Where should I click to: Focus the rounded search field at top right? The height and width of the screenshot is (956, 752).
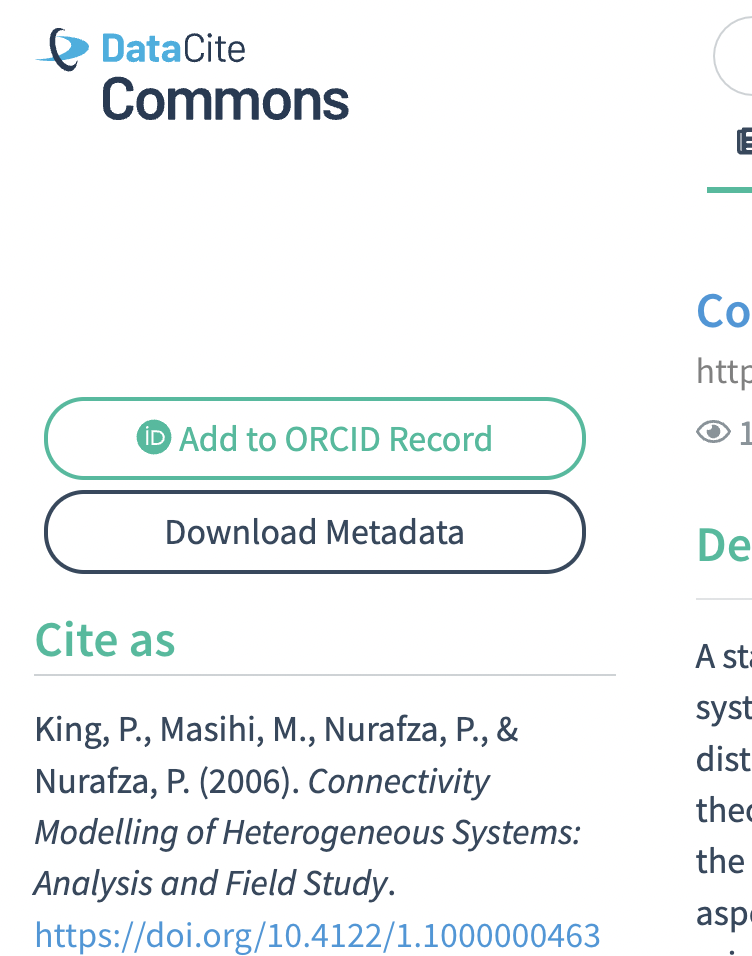click(x=735, y=55)
